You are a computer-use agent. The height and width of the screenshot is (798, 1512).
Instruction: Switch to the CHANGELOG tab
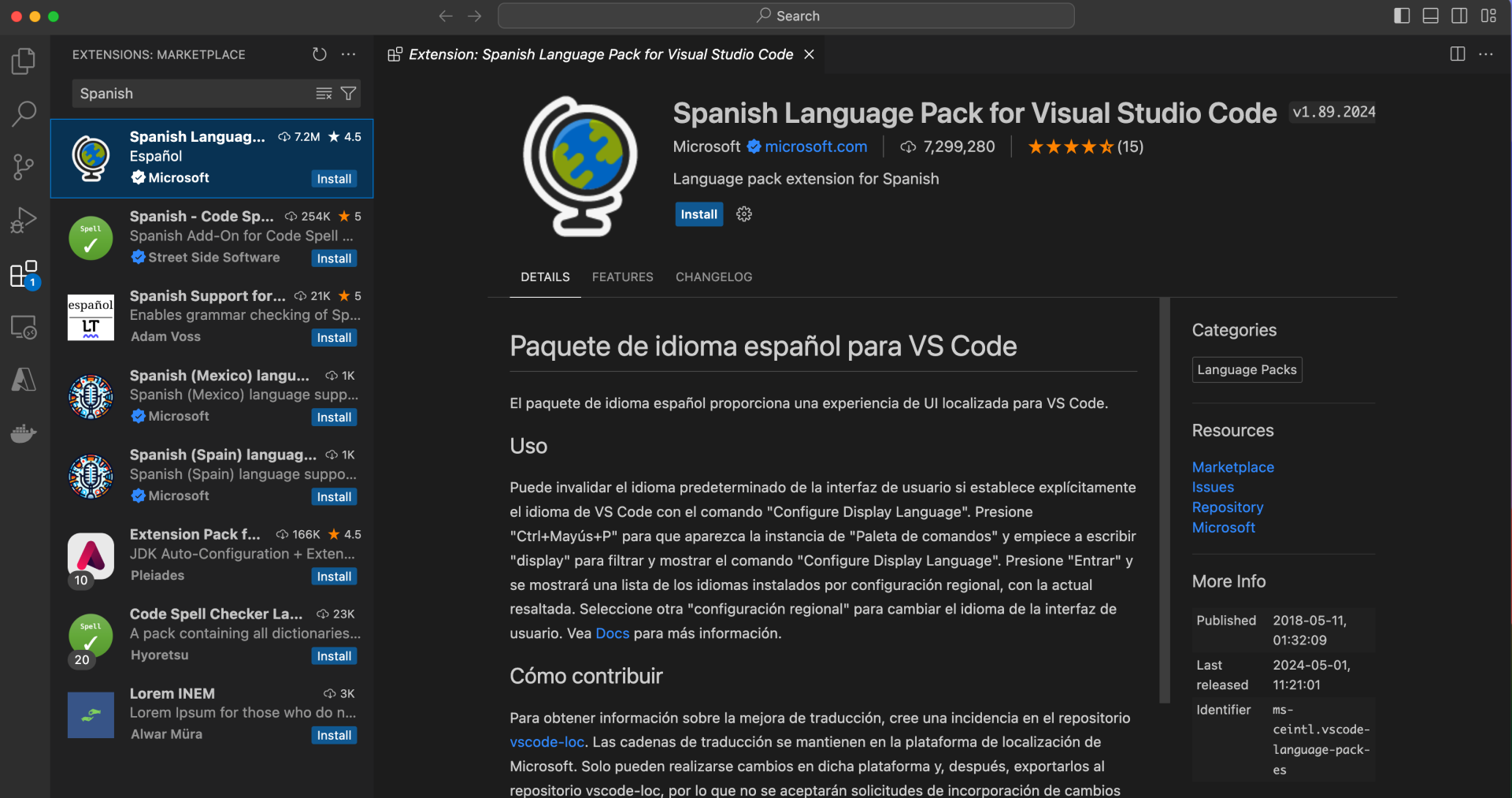click(x=714, y=277)
